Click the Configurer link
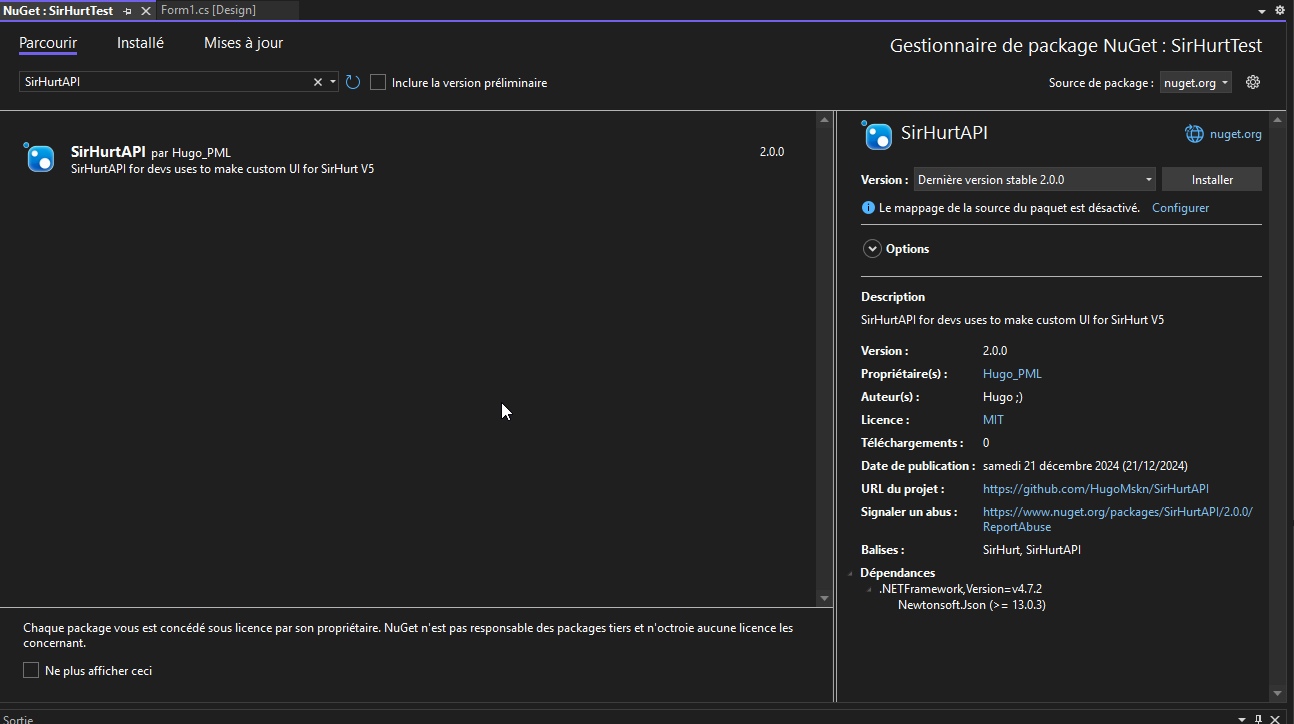The height and width of the screenshot is (724, 1294). click(1180, 208)
